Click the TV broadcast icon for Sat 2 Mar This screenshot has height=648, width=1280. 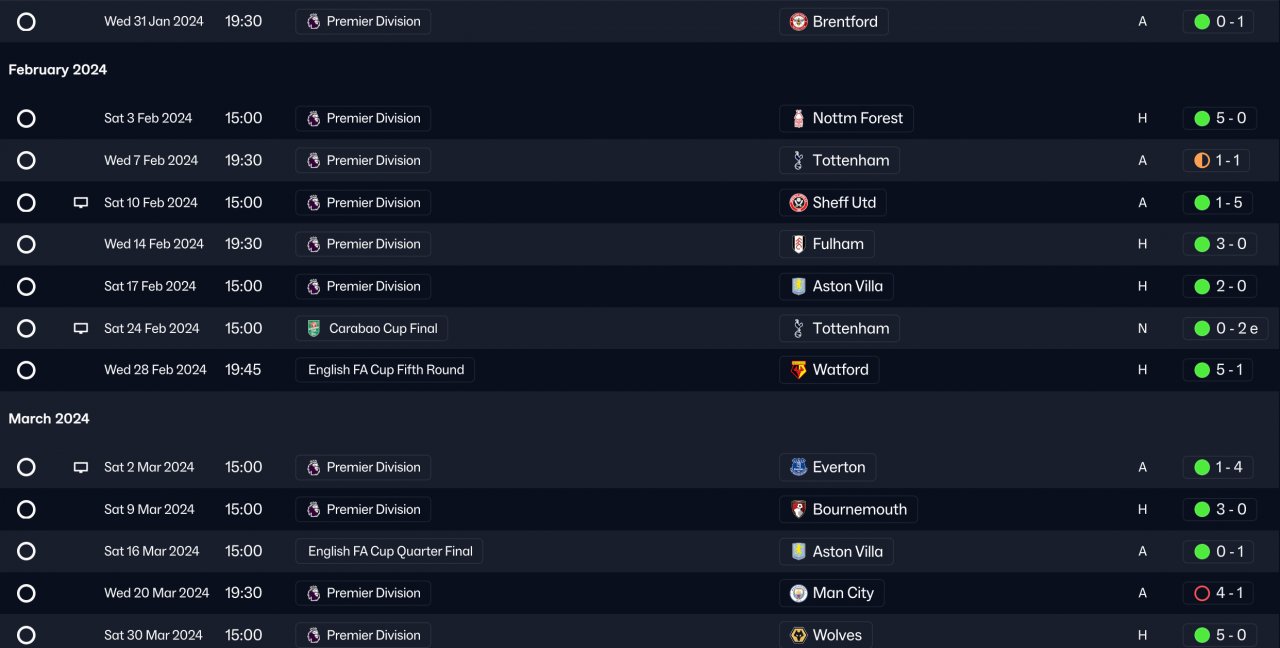coord(81,467)
